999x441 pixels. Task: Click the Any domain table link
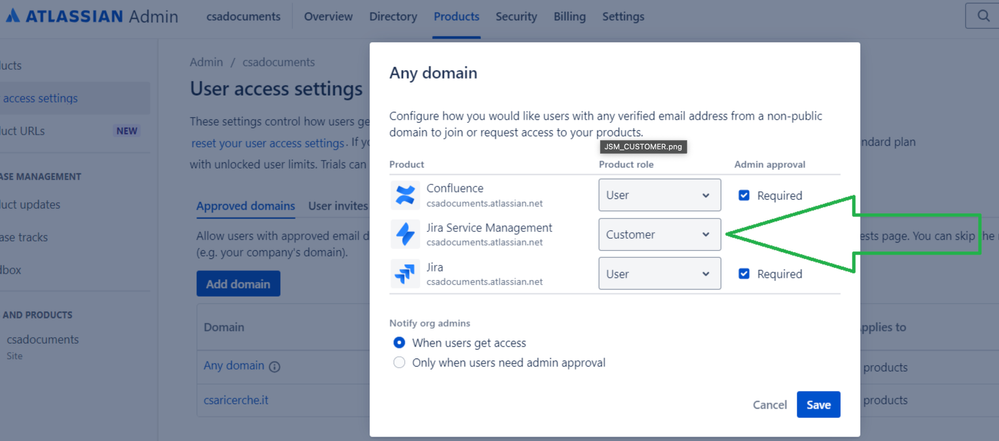click(x=234, y=366)
